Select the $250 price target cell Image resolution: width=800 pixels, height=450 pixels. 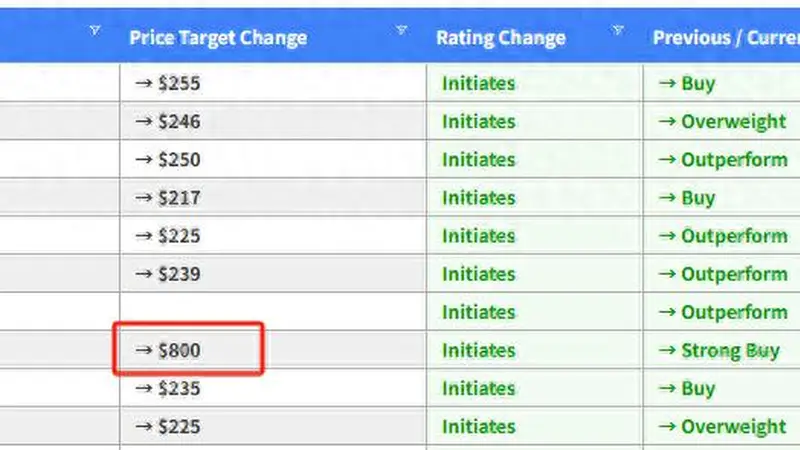(273, 160)
